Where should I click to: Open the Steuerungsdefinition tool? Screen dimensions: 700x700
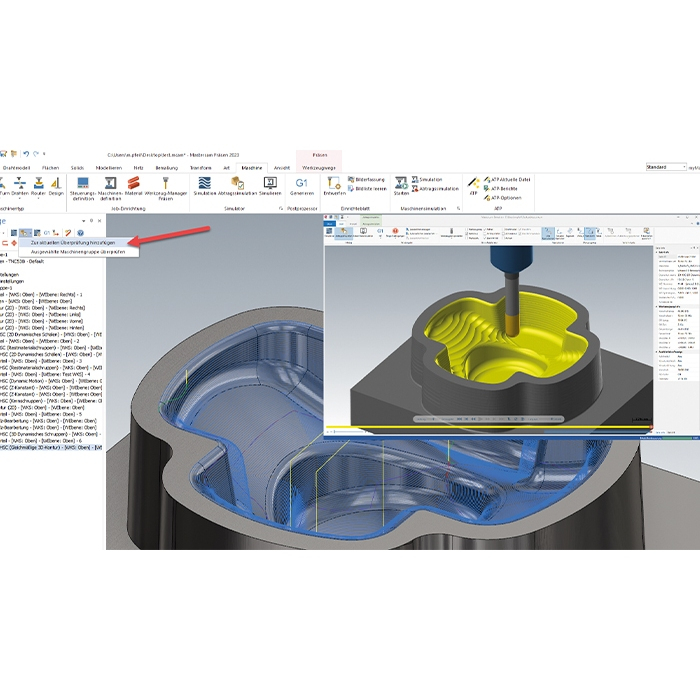click(83, 188)
